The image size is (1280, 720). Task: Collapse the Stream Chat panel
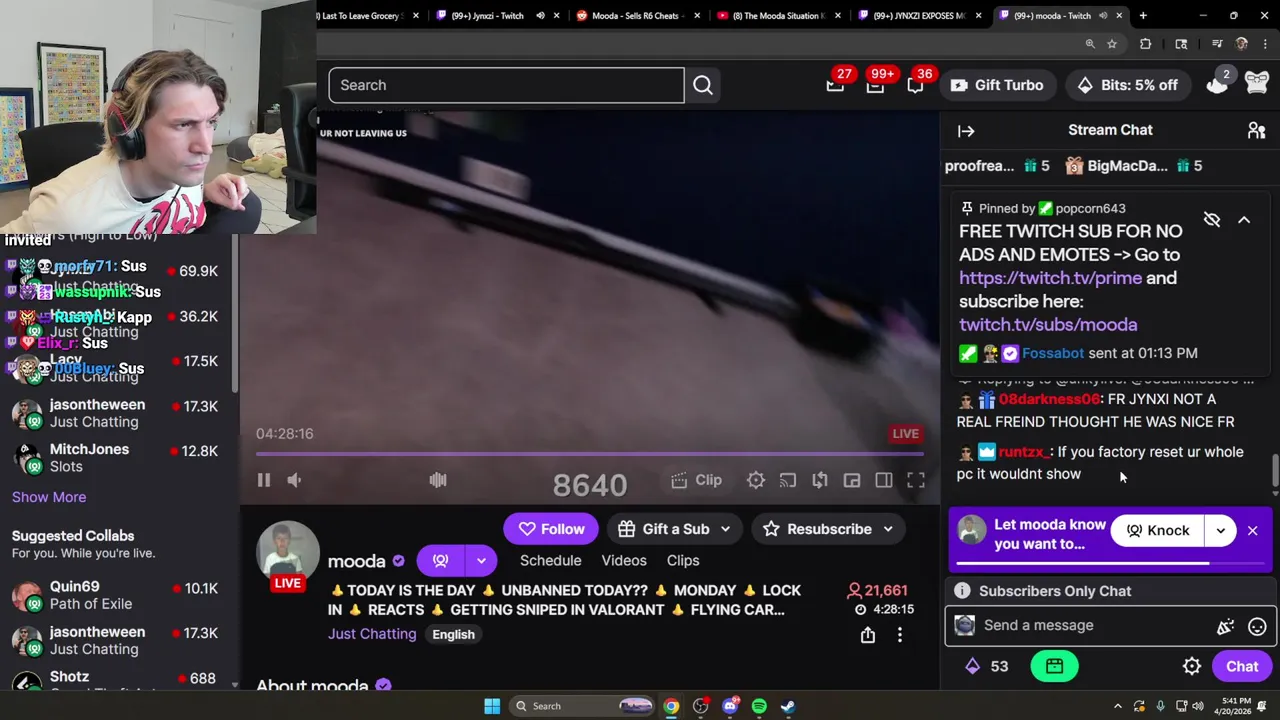(x=966, y=130)
